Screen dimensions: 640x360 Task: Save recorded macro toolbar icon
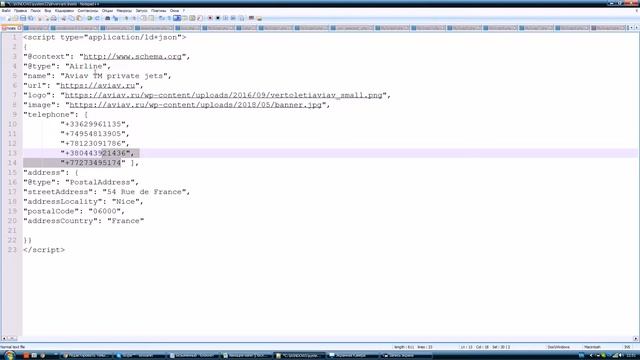tap(241, 18)
